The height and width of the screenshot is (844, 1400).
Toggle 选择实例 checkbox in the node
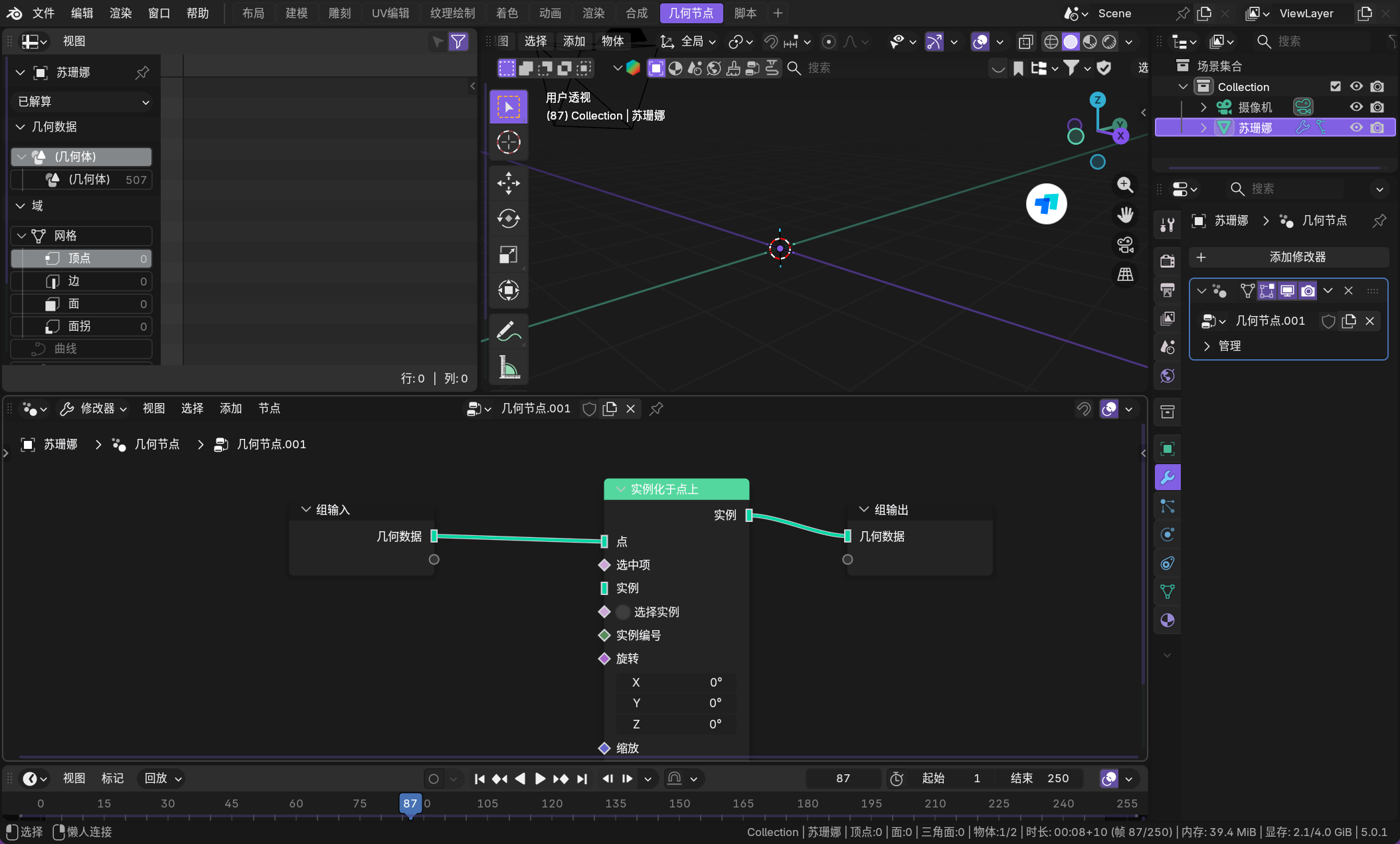click(x=623, y=612)
